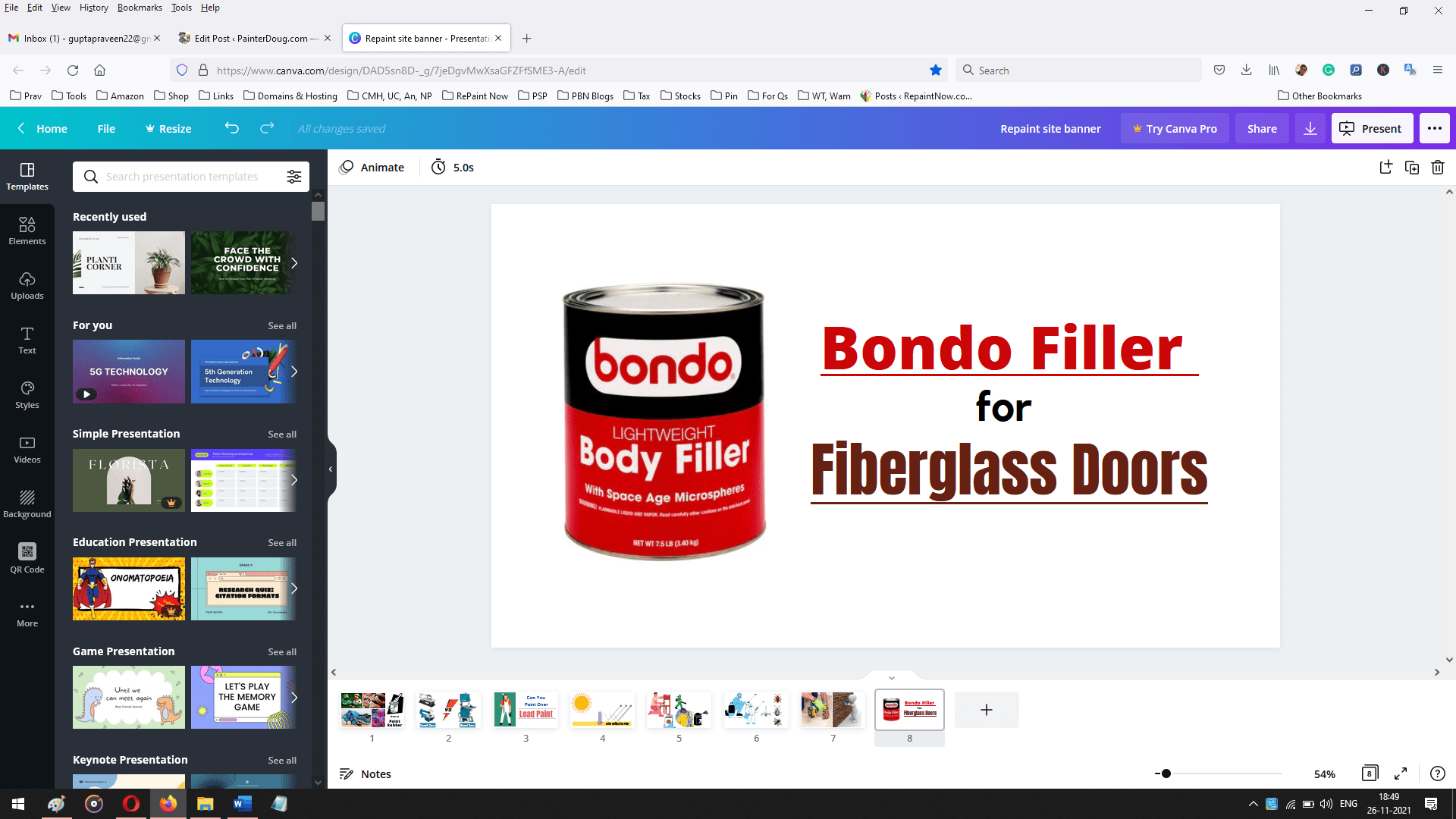Viewport: 1456px width, 819px height.
Task: Open search filters next to template search
Action: pyautogui.click(x=294, y=176)
